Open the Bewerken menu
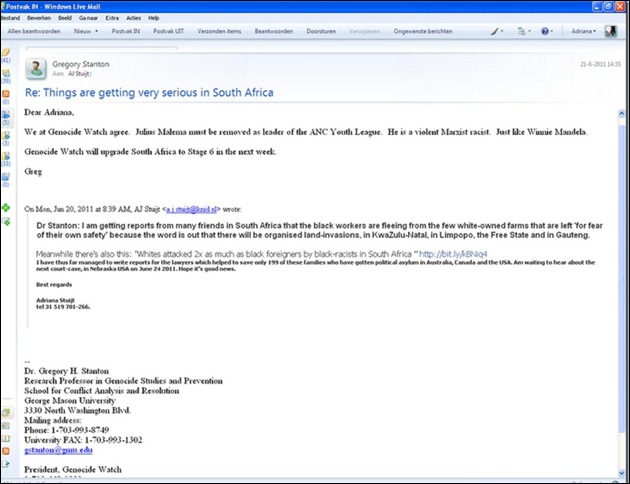Image resolution: width=630 pixels, height=484 pixels. (x=39, y=18)
